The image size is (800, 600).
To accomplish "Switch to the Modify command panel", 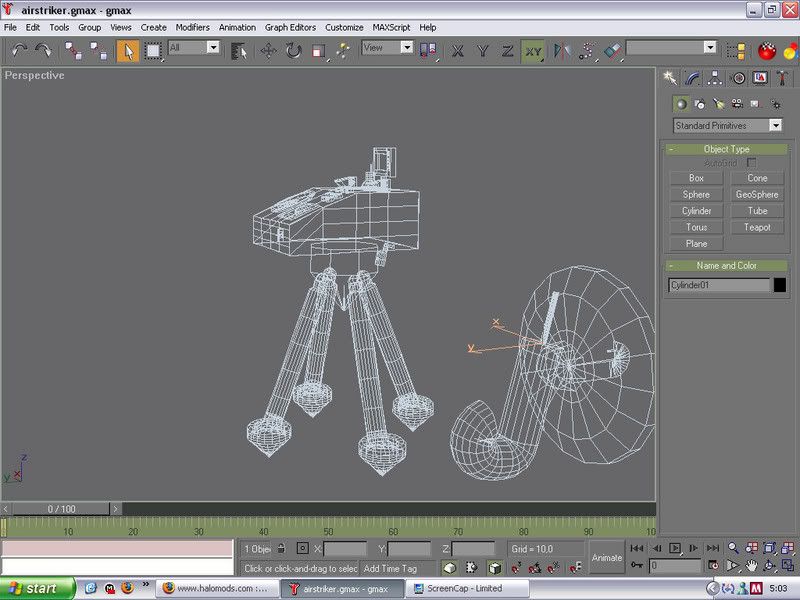I will click(x=692, y=78).
